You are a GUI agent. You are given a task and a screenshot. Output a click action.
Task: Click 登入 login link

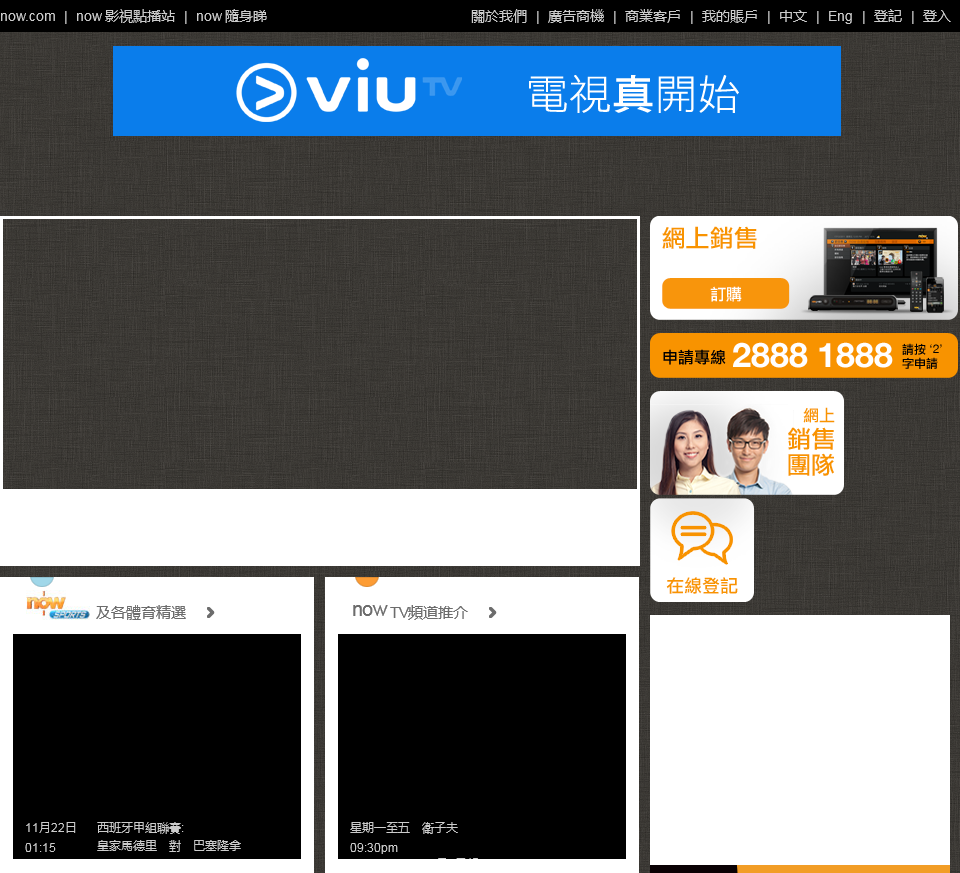937,16
